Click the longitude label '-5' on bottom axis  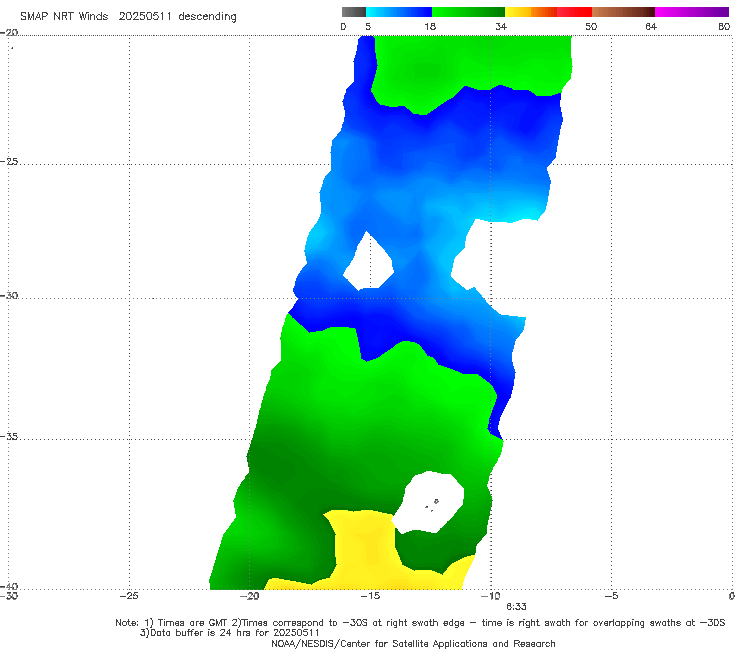point(611,596)
